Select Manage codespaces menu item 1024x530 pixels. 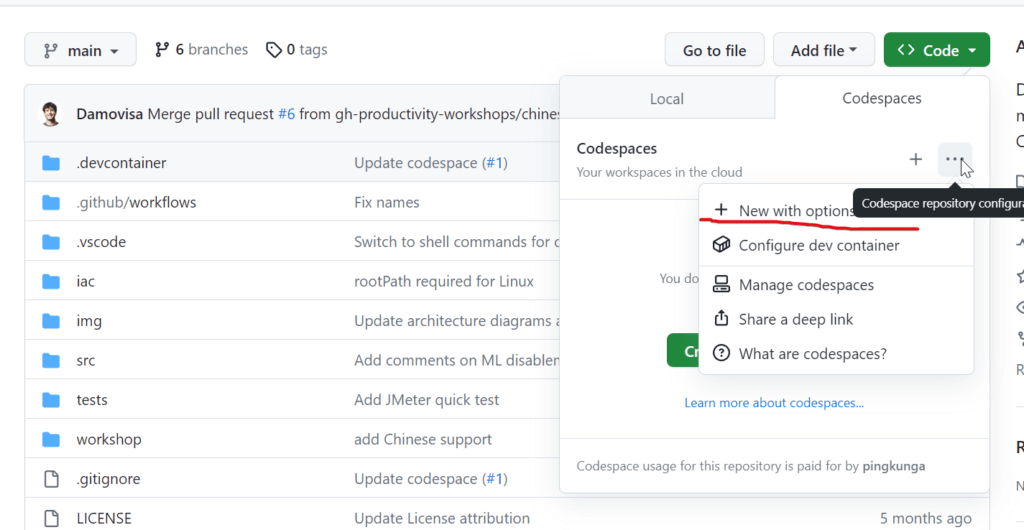[x=836, y=285]
